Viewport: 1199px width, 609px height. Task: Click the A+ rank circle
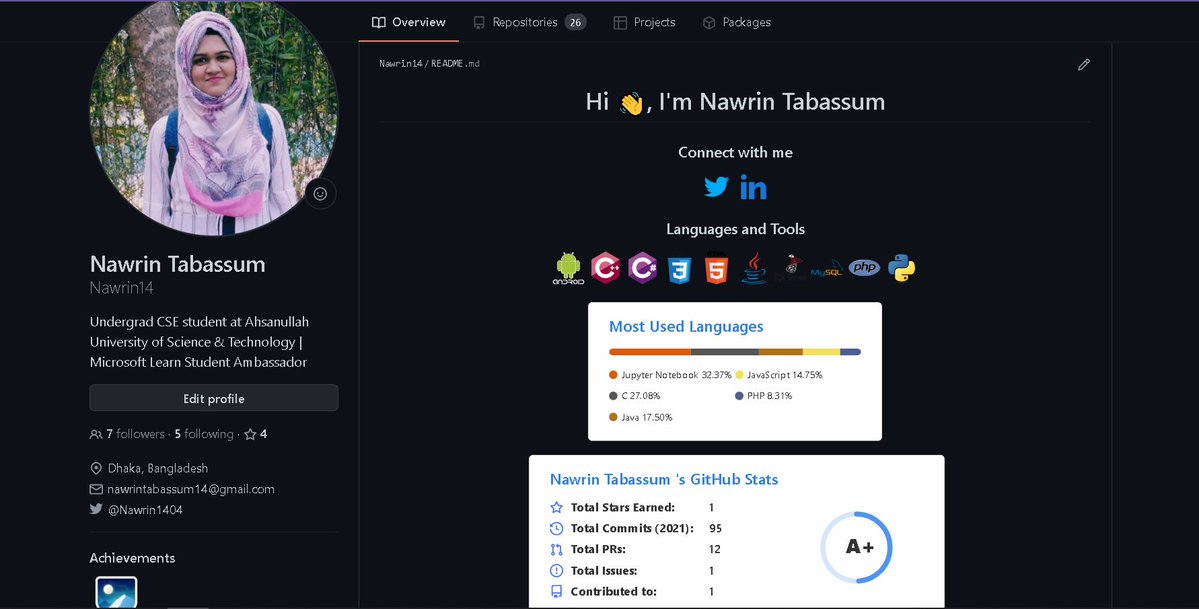point(856,547)
